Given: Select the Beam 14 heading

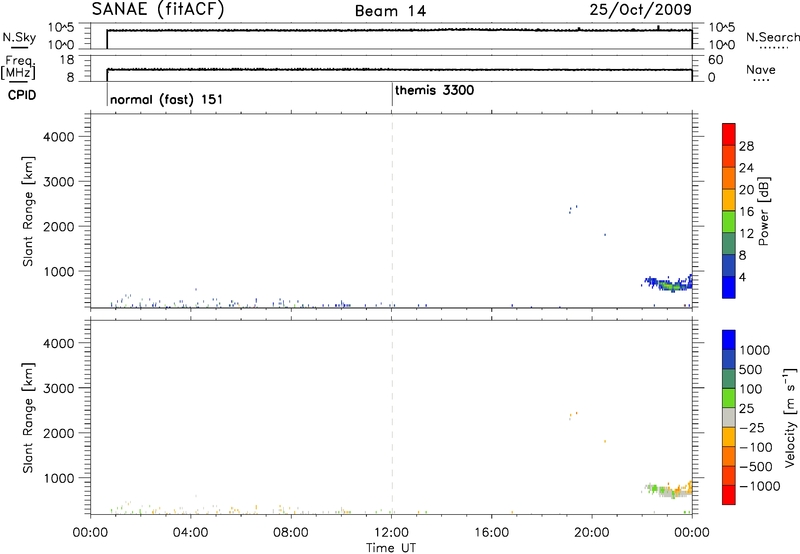Looking at the screenshot, I should pyautogui.click(x=390, y=11).
